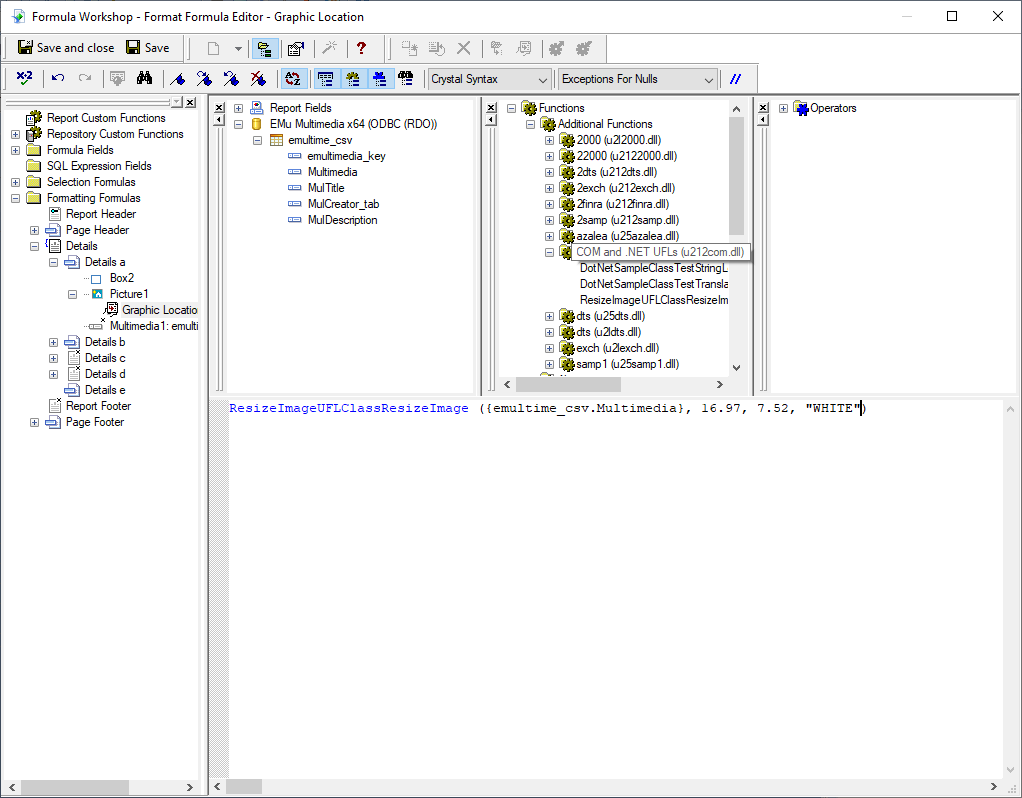Image resolution: width=1022 pixels, height=798 pixels.
Task: Click the Save and close button
Action: point(66,48)
